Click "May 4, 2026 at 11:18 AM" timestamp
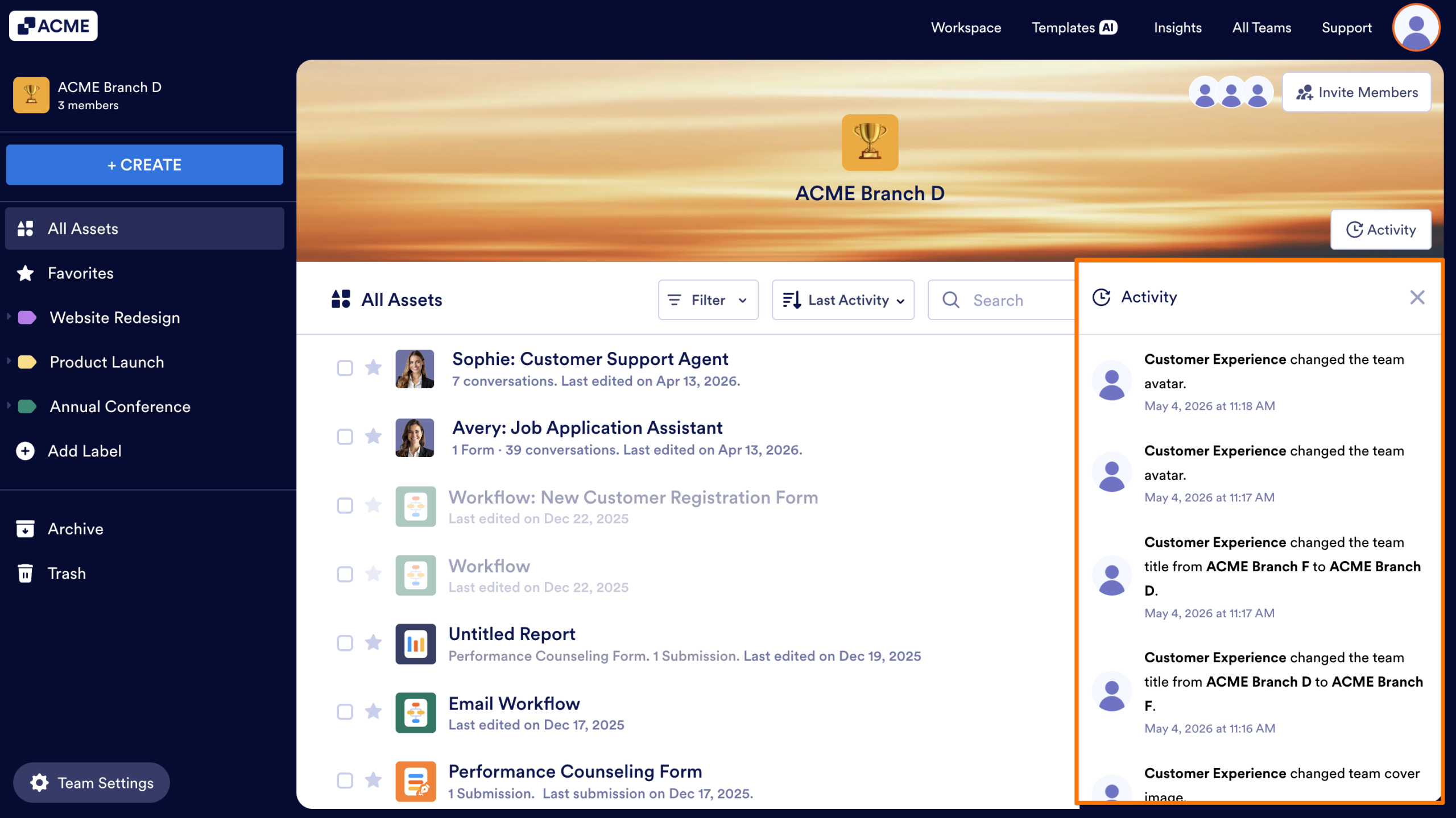The width and height of the screenshot is (1456, 818). [x=1210, y=406]
